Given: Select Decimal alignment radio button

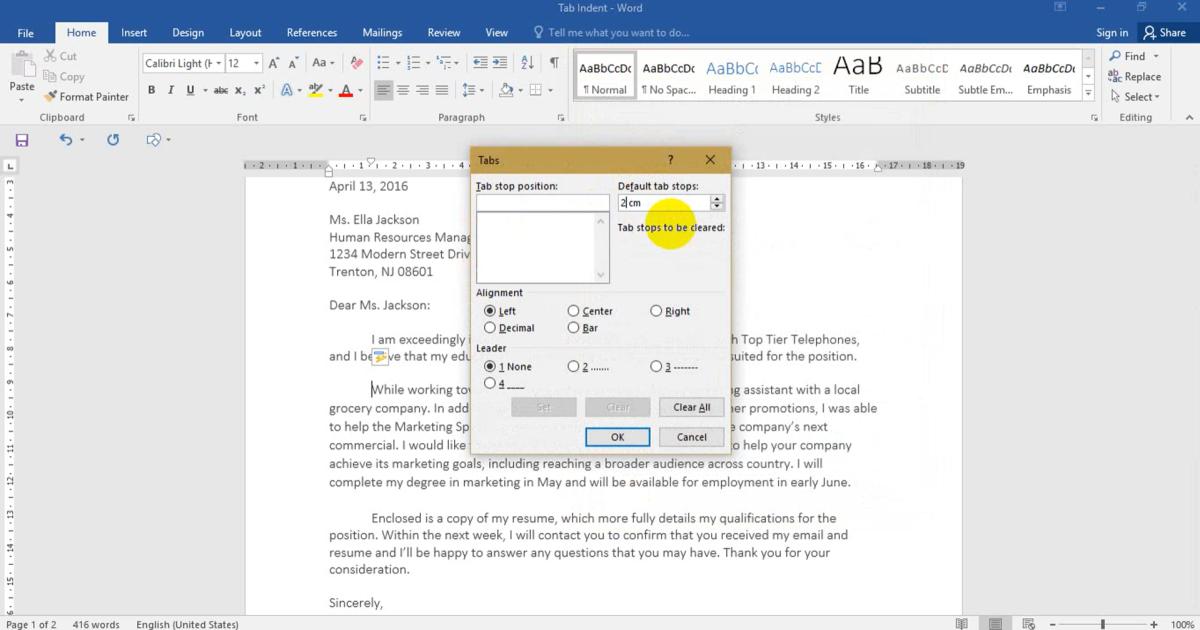Looking at the screenshot, I should coord(490,328).
